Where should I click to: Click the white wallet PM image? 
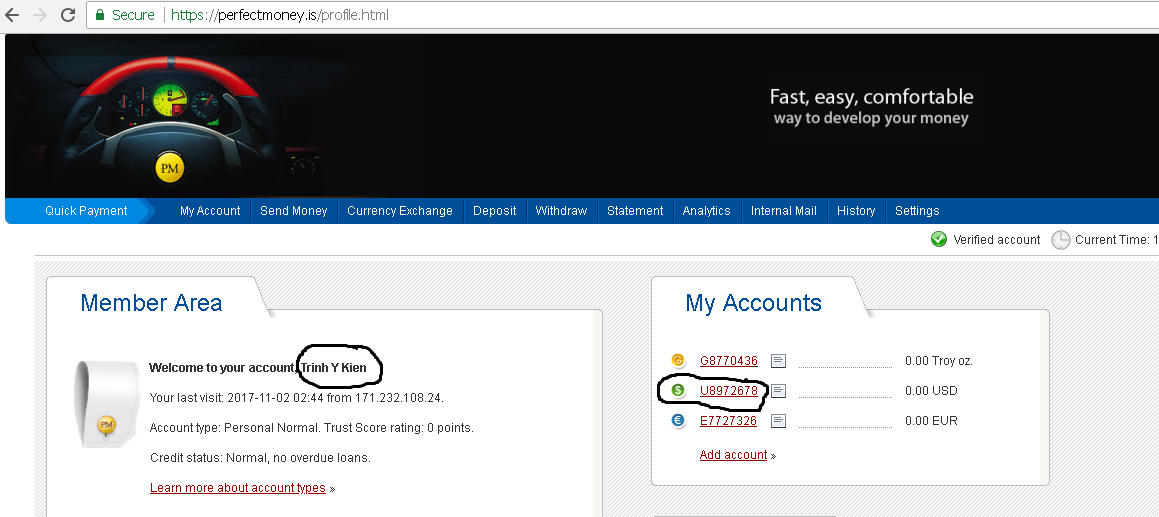tap(106, 403)
